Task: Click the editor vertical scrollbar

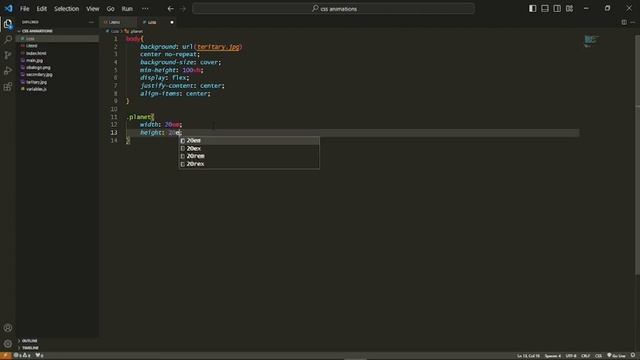Action: tap(637, 155)
